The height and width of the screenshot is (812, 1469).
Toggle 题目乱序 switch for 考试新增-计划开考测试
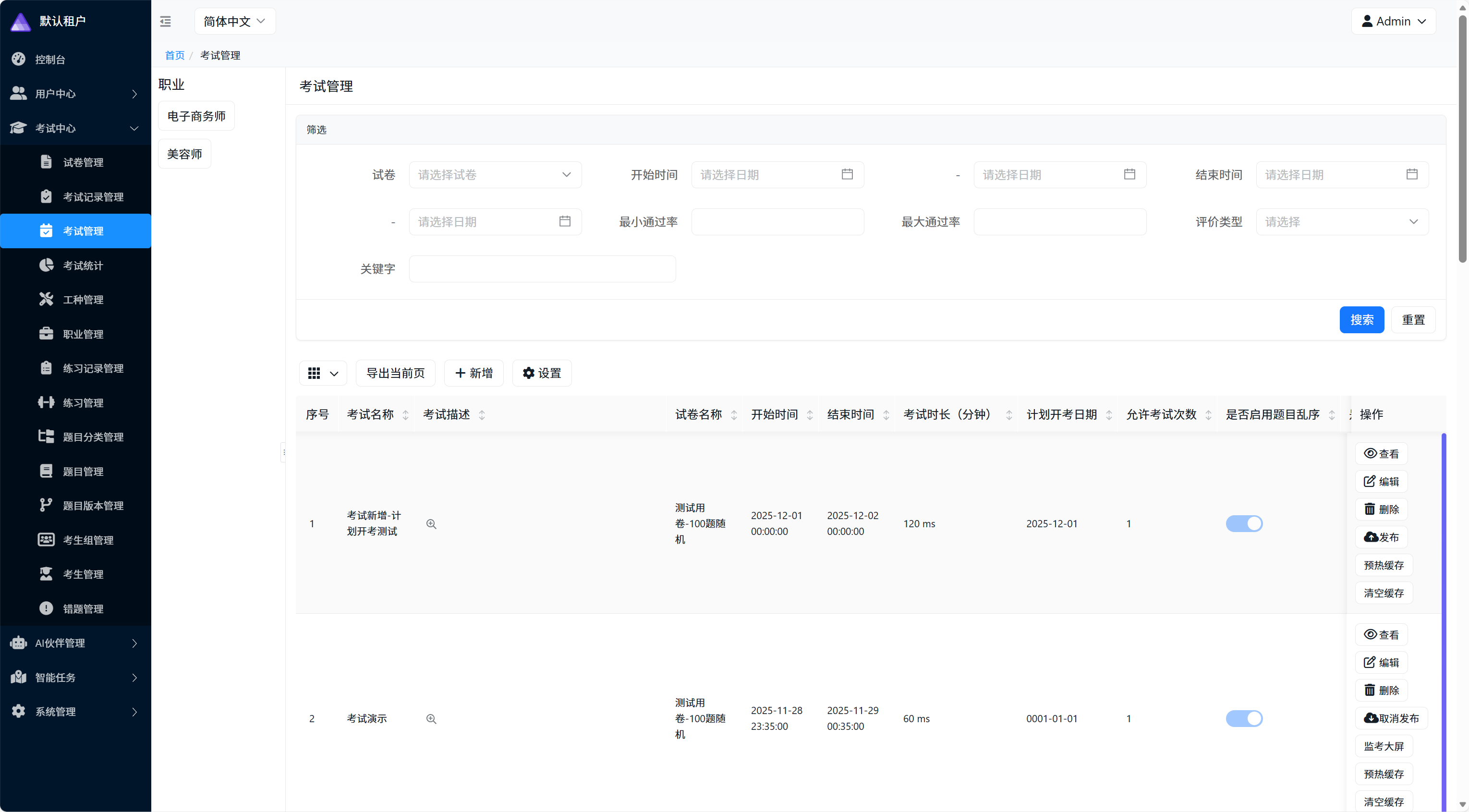[x=1244, y=523]
